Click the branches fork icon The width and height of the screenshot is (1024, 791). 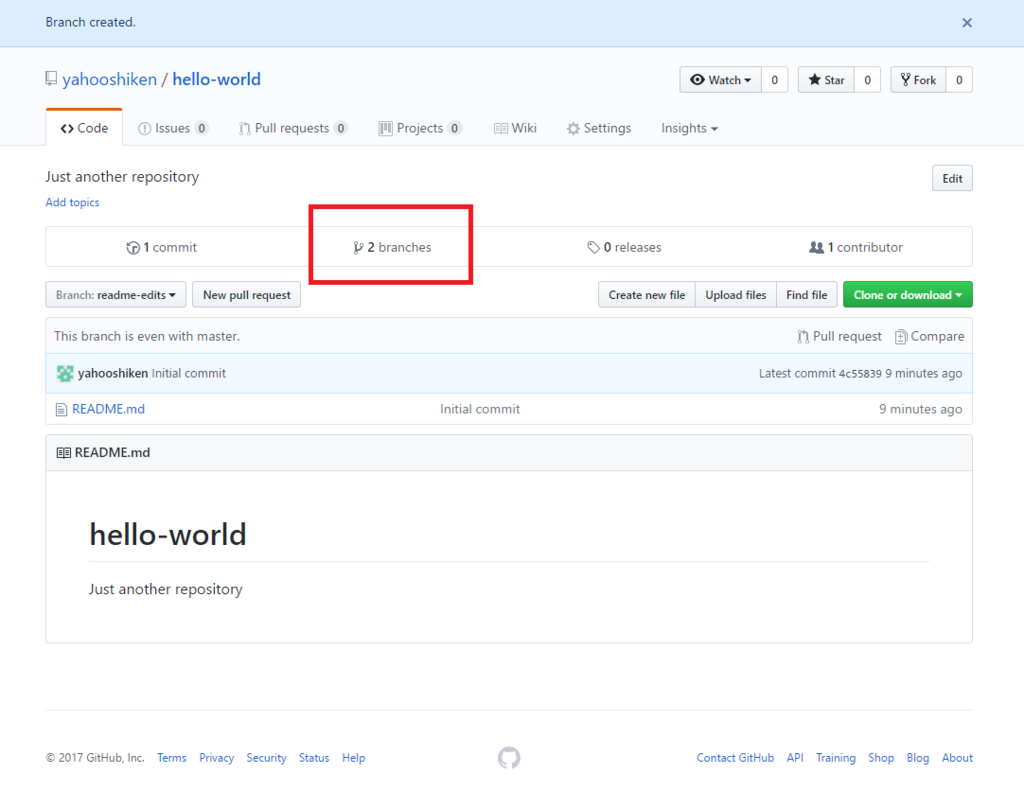point(358,248)
